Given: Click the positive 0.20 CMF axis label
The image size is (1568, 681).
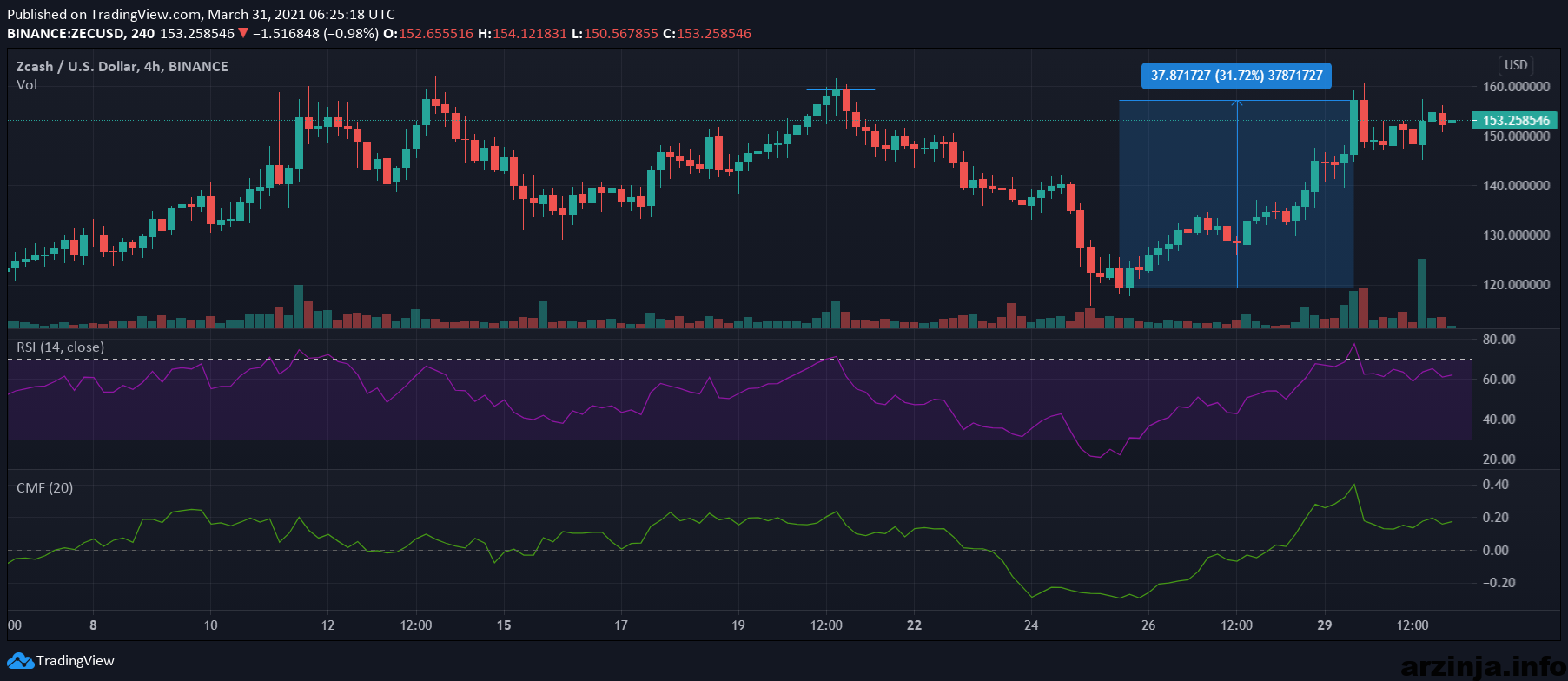Looking at the screenshot, I should pyautogui.click(x=1496, y=518).
